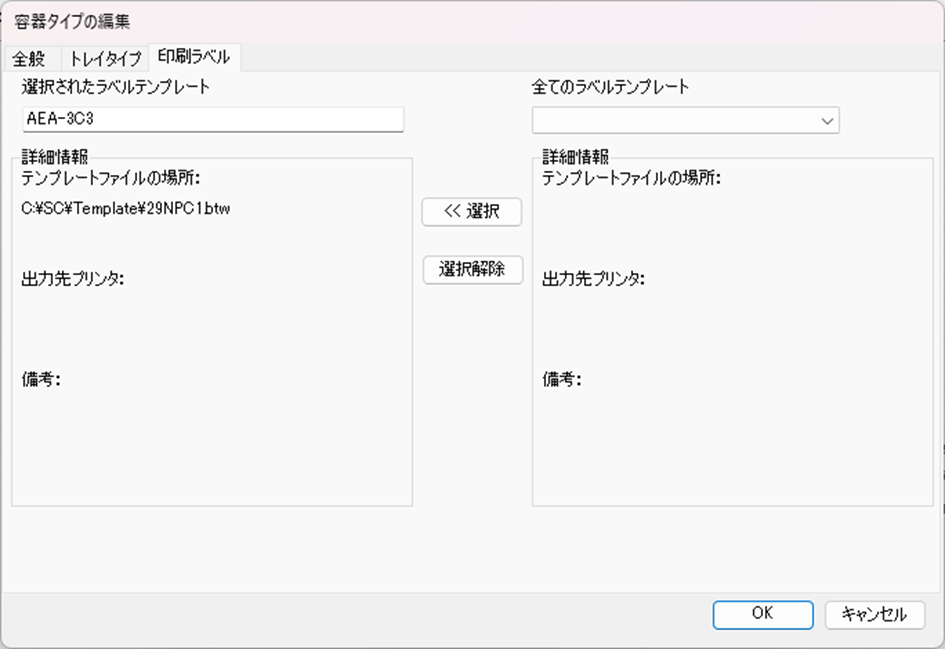945x649 pixels.
Task: Click the right 出力先プリンタ label
Action: click(593, 279)
